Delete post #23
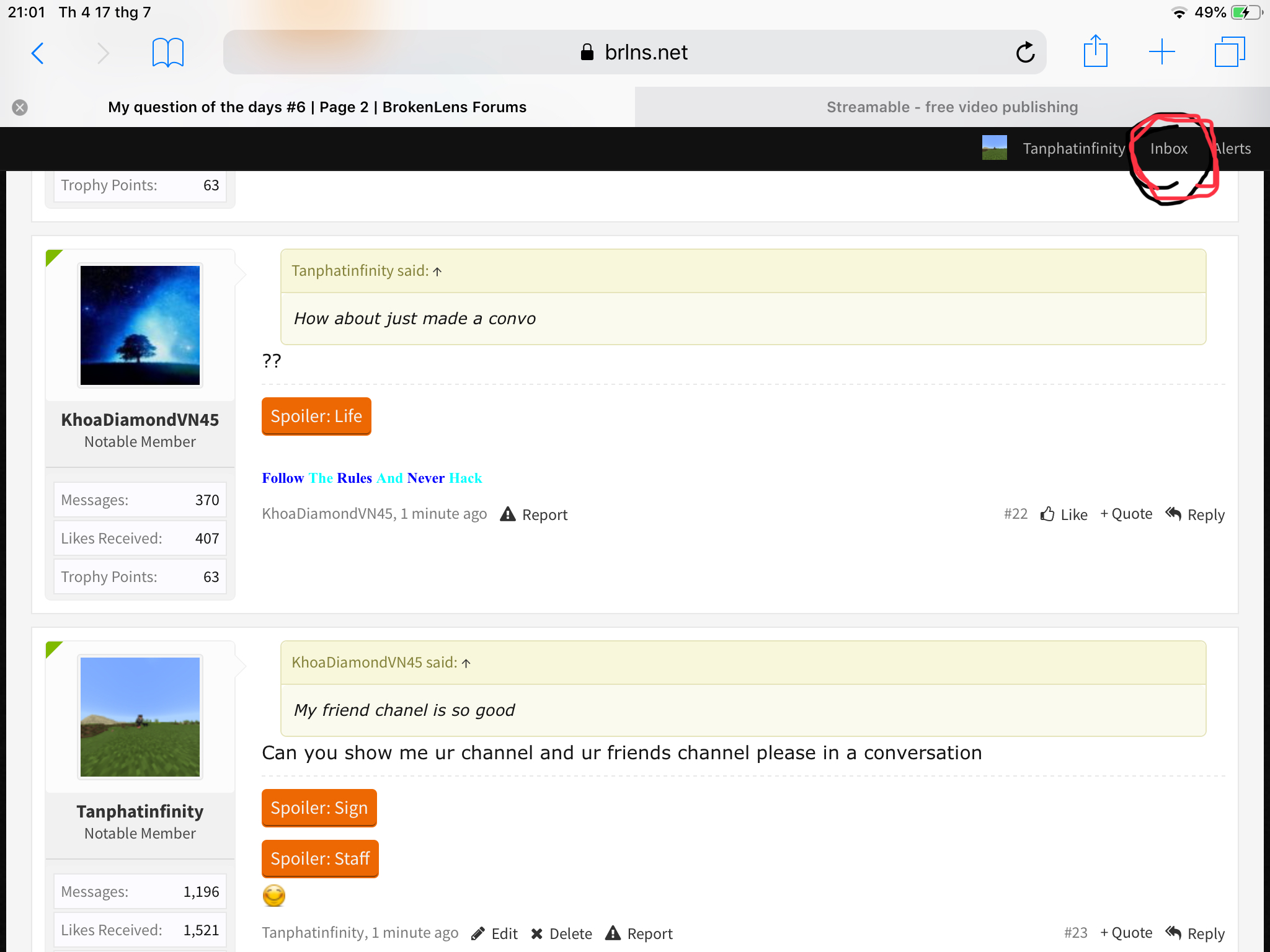The width and height of the screenshot is (1270, 952). click(x=561, y=933)
